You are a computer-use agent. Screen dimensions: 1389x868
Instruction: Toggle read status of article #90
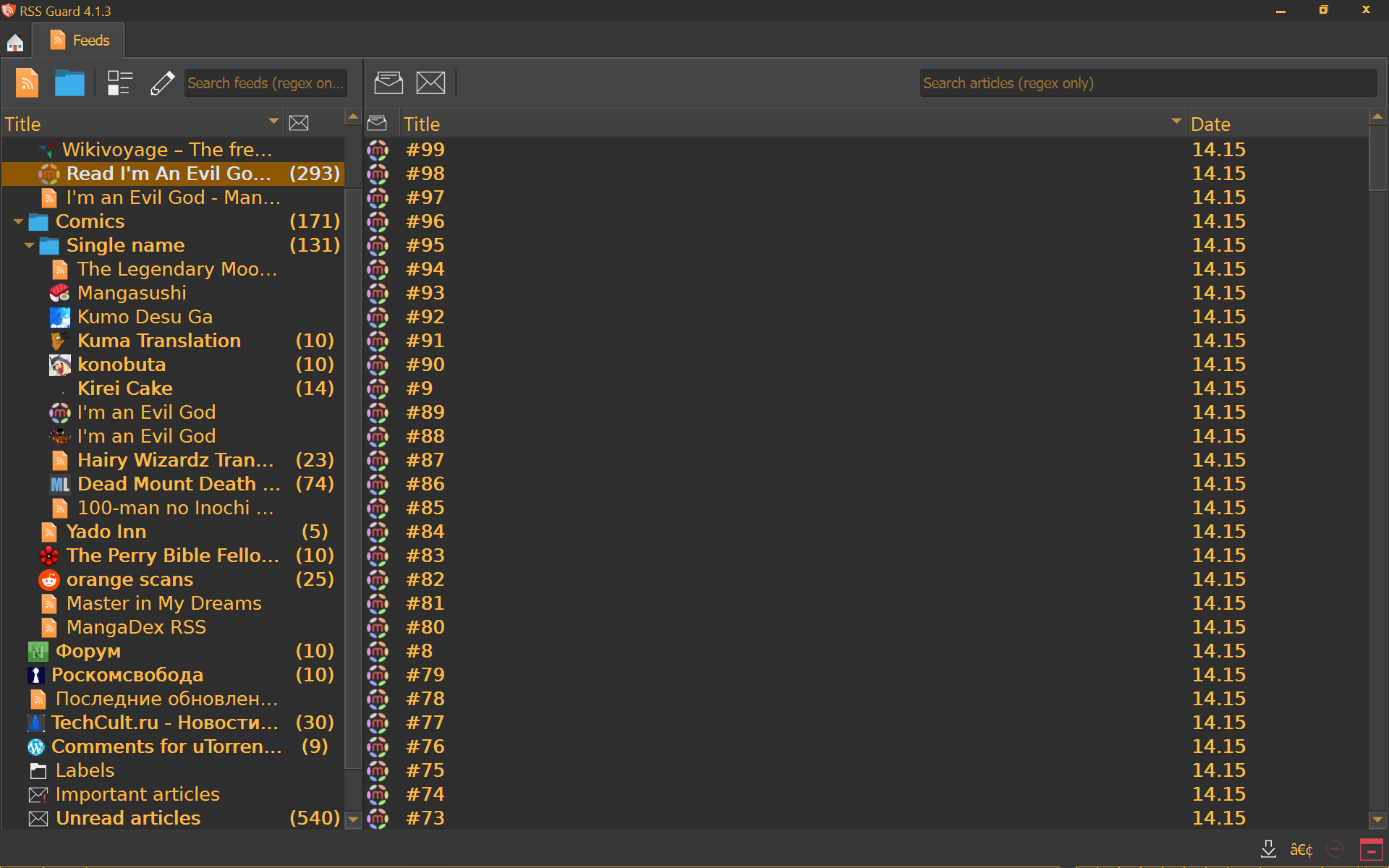coord(378,365)
